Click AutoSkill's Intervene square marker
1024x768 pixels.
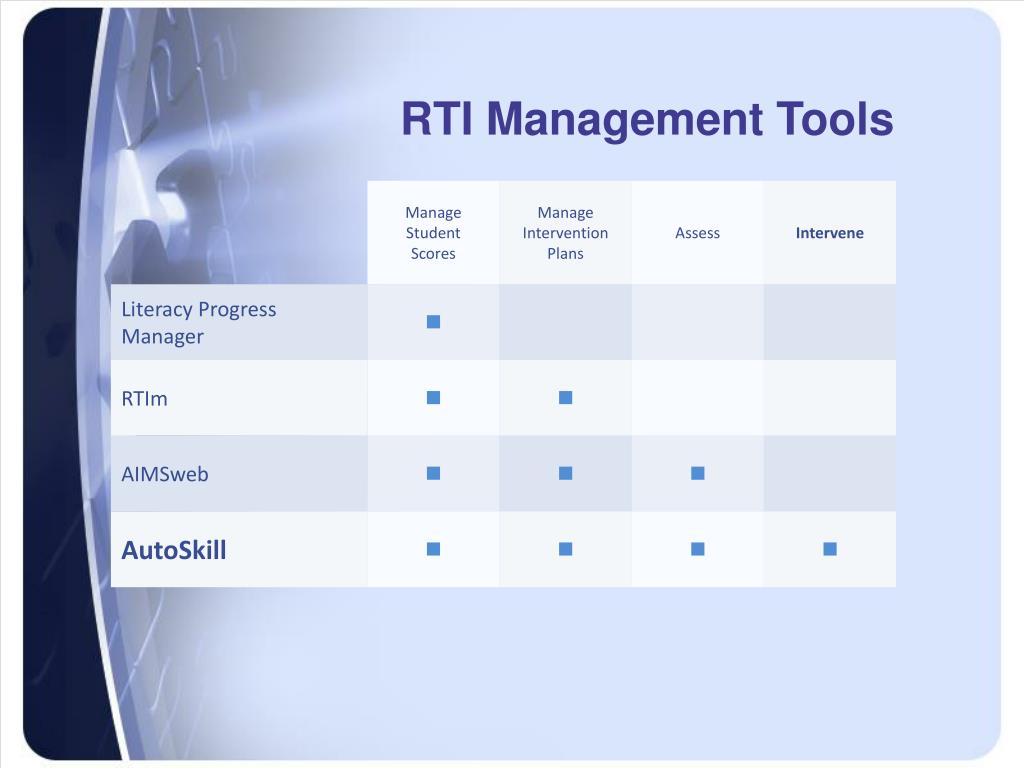point(830,549)
